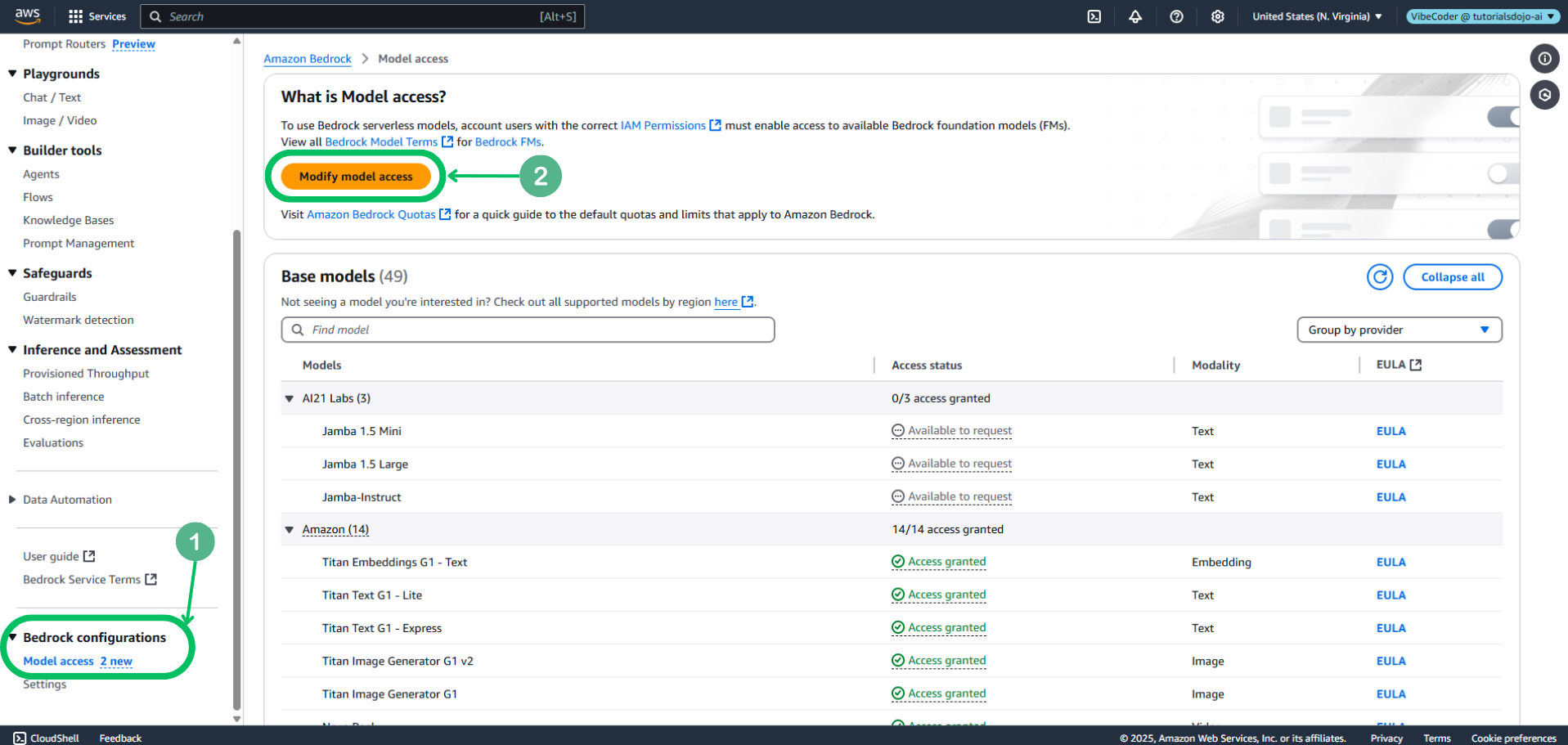This screenshot has width=1568, height=745.
Task: Open the United States region selector
Action: pos(1316,16)
